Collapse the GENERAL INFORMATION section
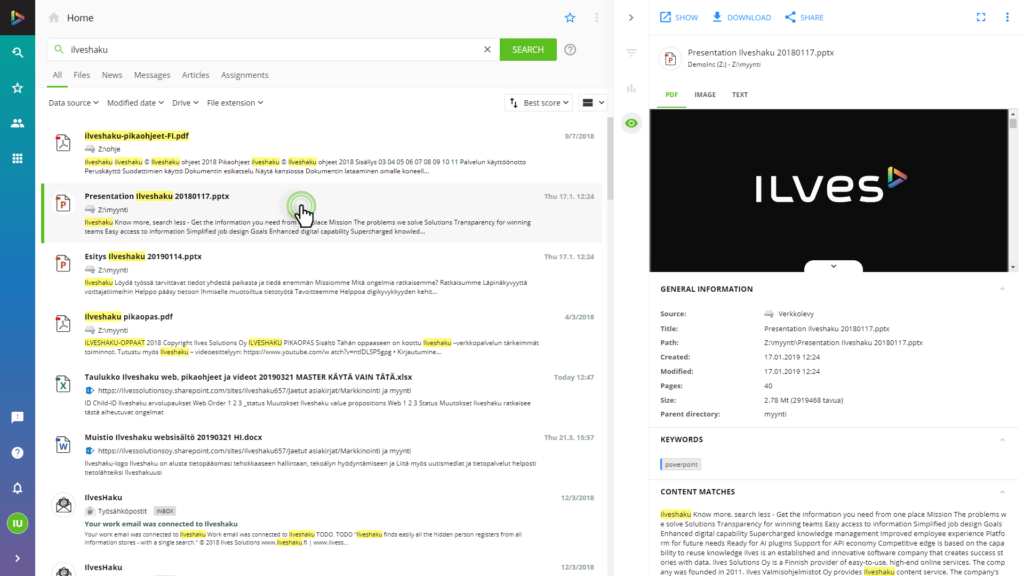This screenshot has width=1024, height=576. click(x=1002, y=289)
